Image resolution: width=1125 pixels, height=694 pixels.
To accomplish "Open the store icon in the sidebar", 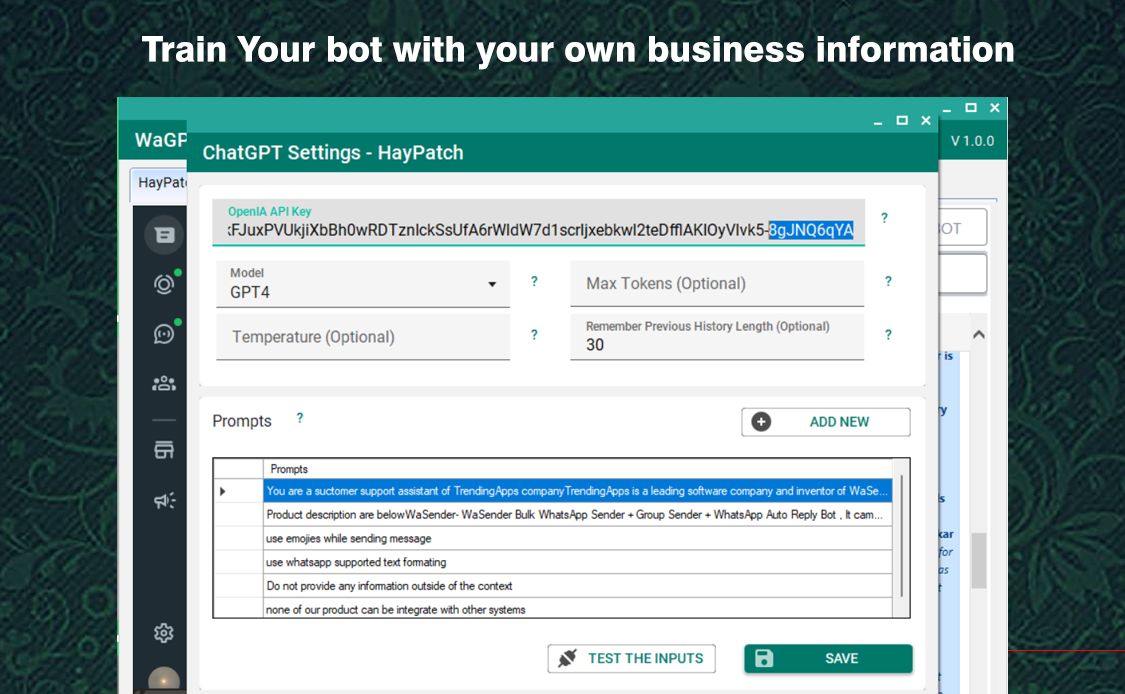I will coord(164,450).
